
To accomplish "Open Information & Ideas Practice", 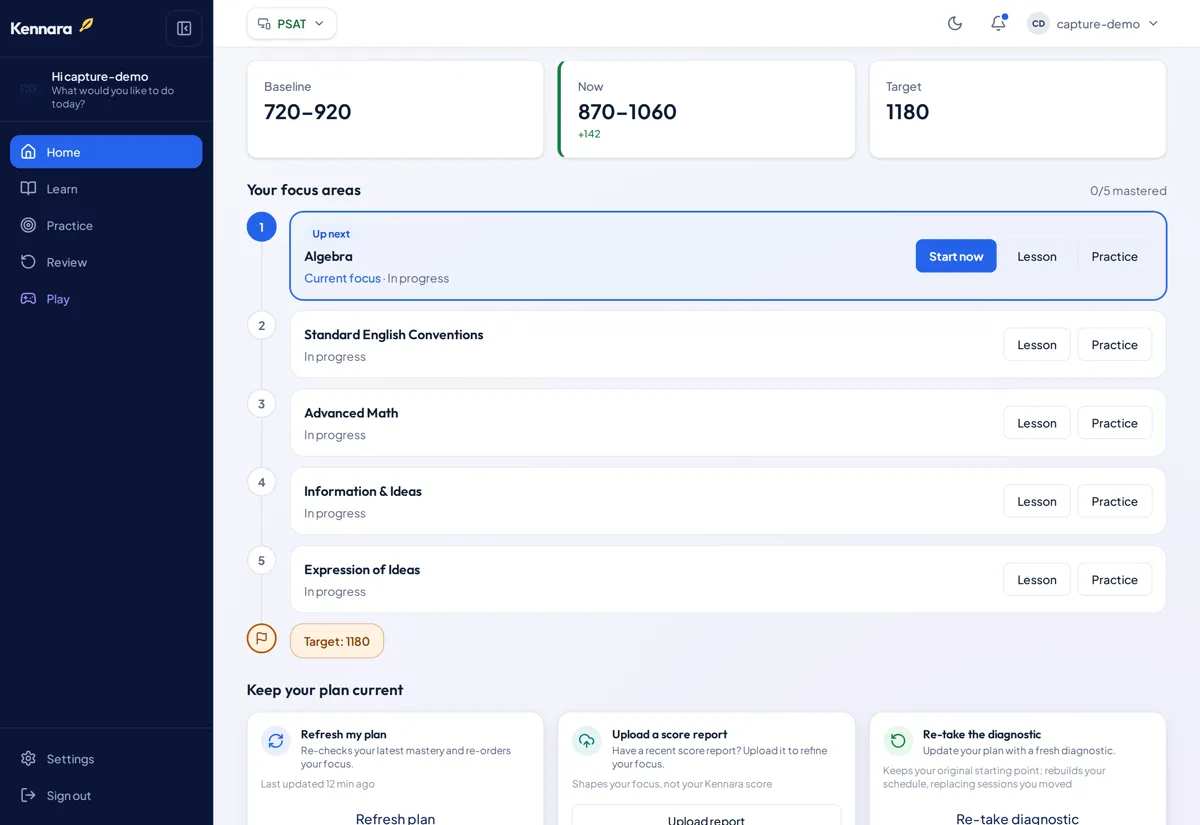I will (1115, 501).
